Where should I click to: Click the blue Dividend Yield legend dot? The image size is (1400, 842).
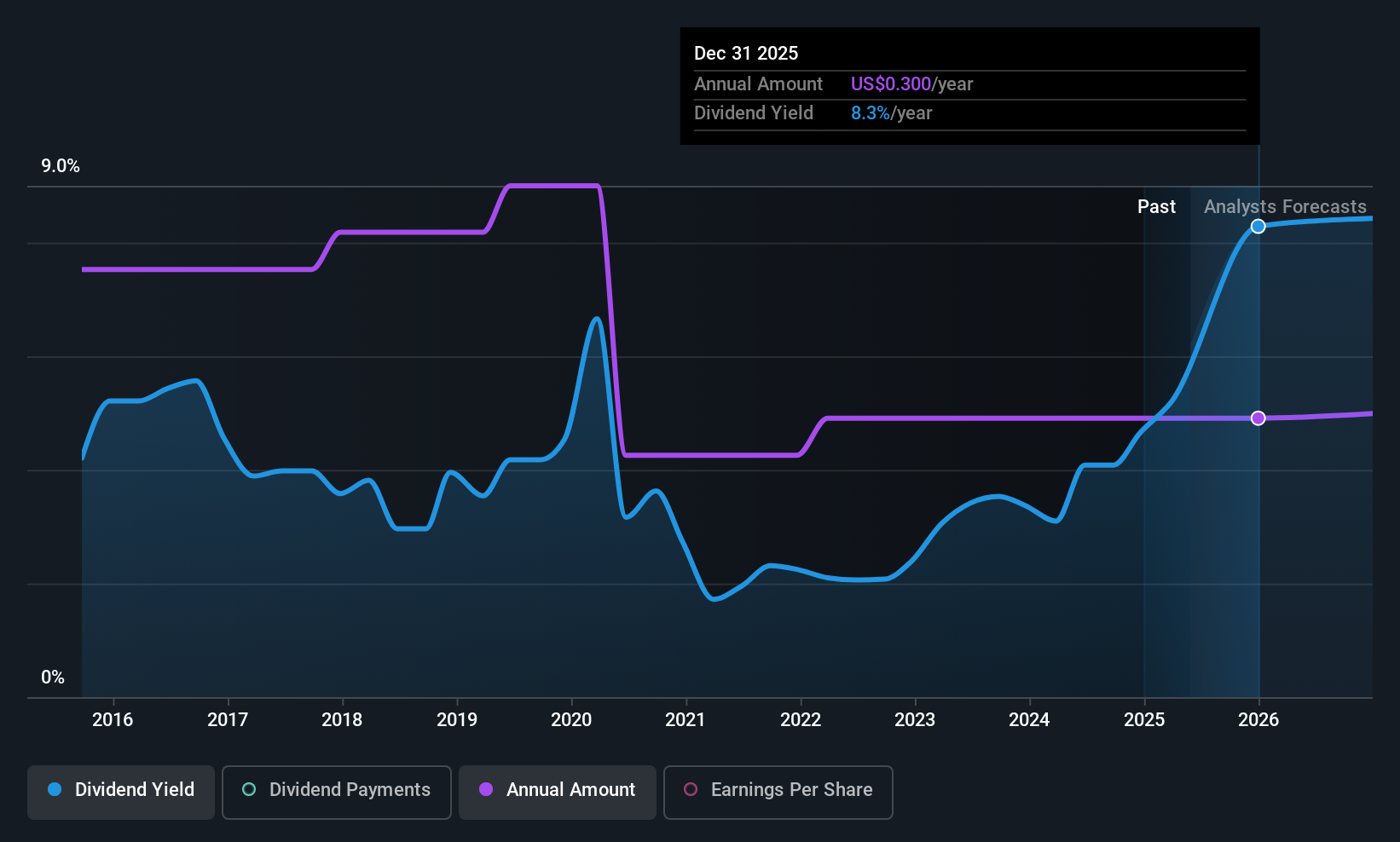pos(55,789)
